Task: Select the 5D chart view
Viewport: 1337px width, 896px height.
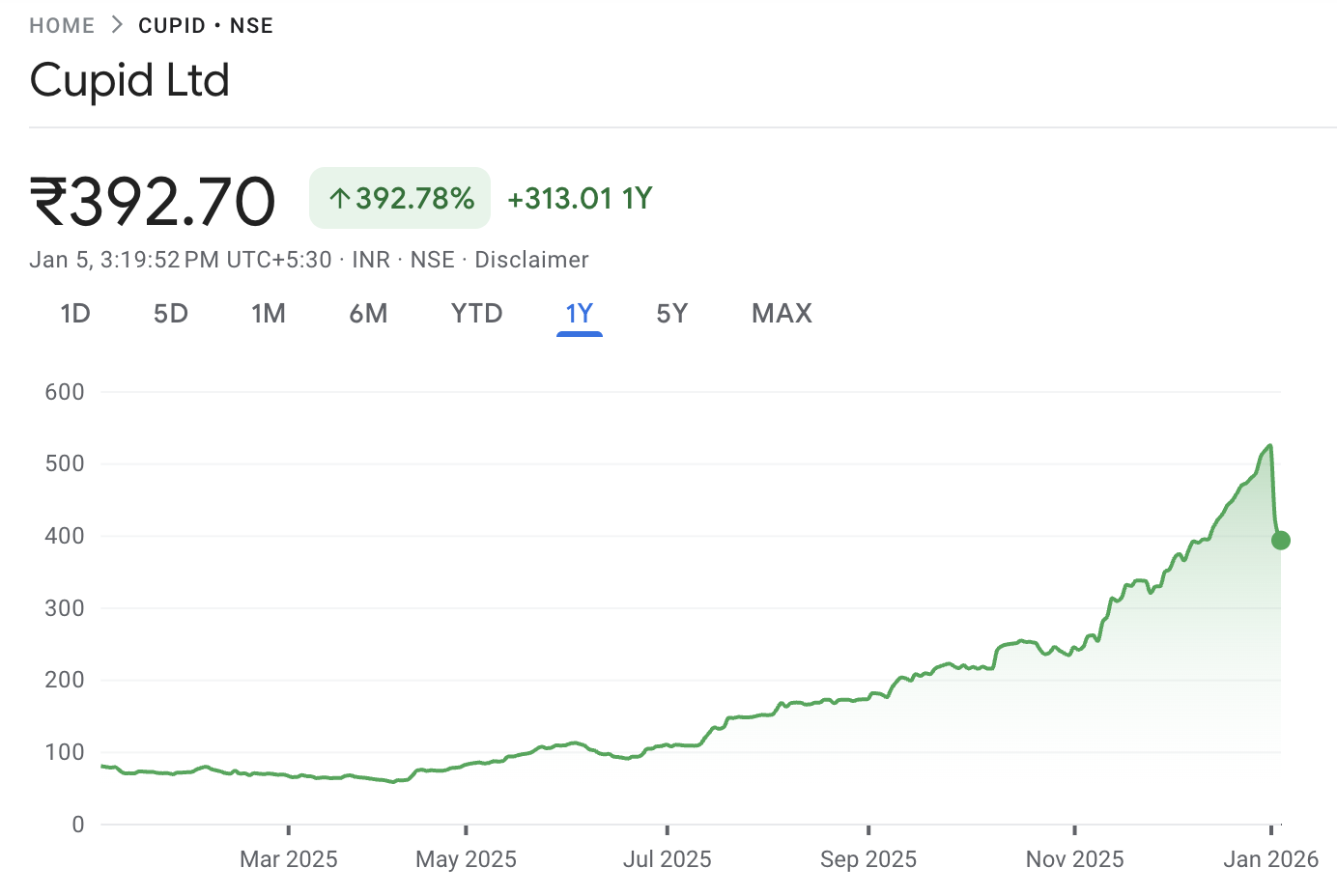Action: [170, 313]
